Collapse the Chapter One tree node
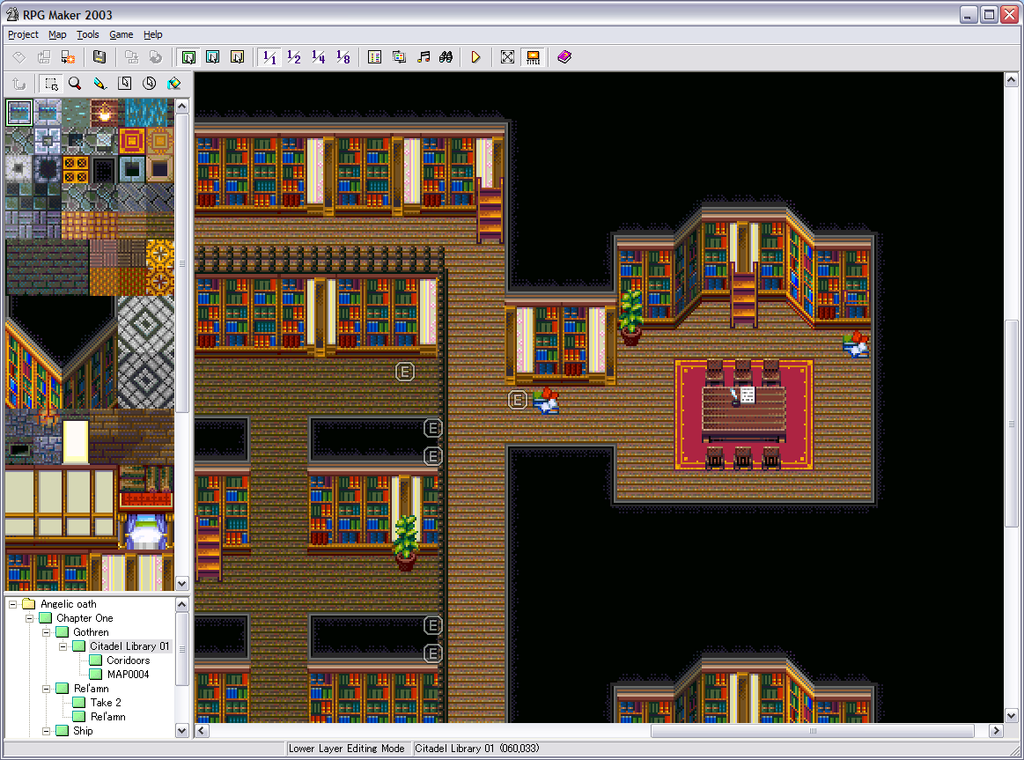 [x=29, y=618]
